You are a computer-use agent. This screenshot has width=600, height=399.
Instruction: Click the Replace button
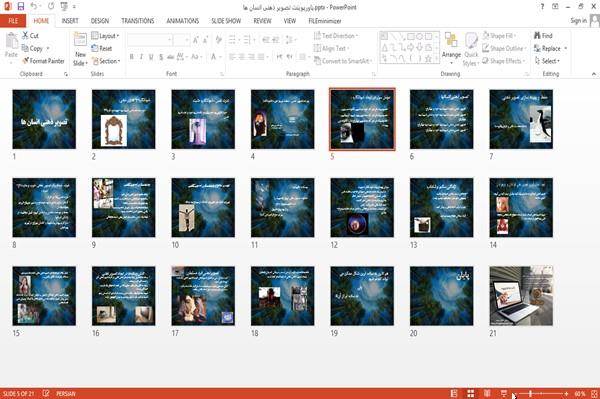tap(548, 48)
